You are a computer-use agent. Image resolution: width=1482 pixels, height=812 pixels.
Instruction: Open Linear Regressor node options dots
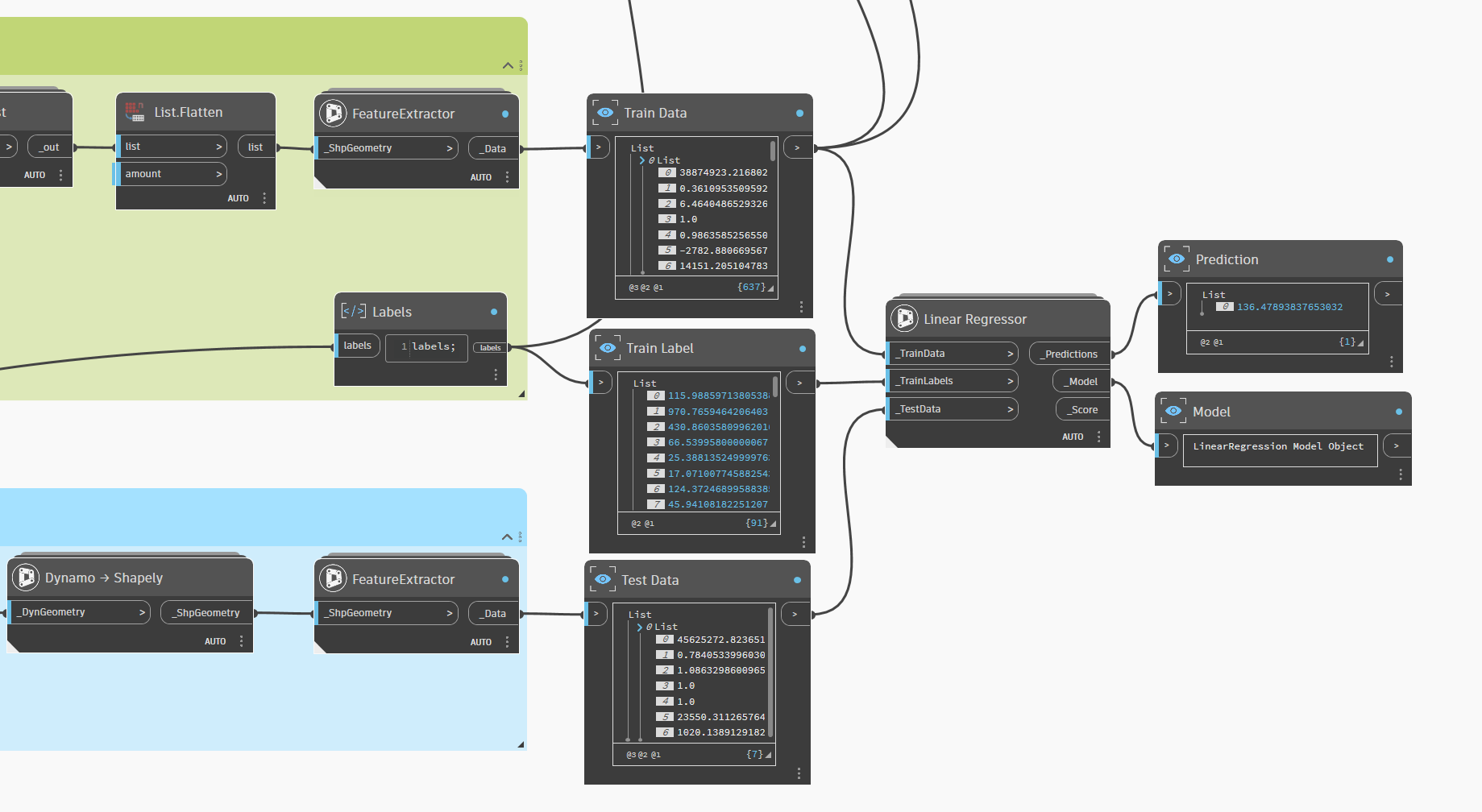coord(1098,437)
